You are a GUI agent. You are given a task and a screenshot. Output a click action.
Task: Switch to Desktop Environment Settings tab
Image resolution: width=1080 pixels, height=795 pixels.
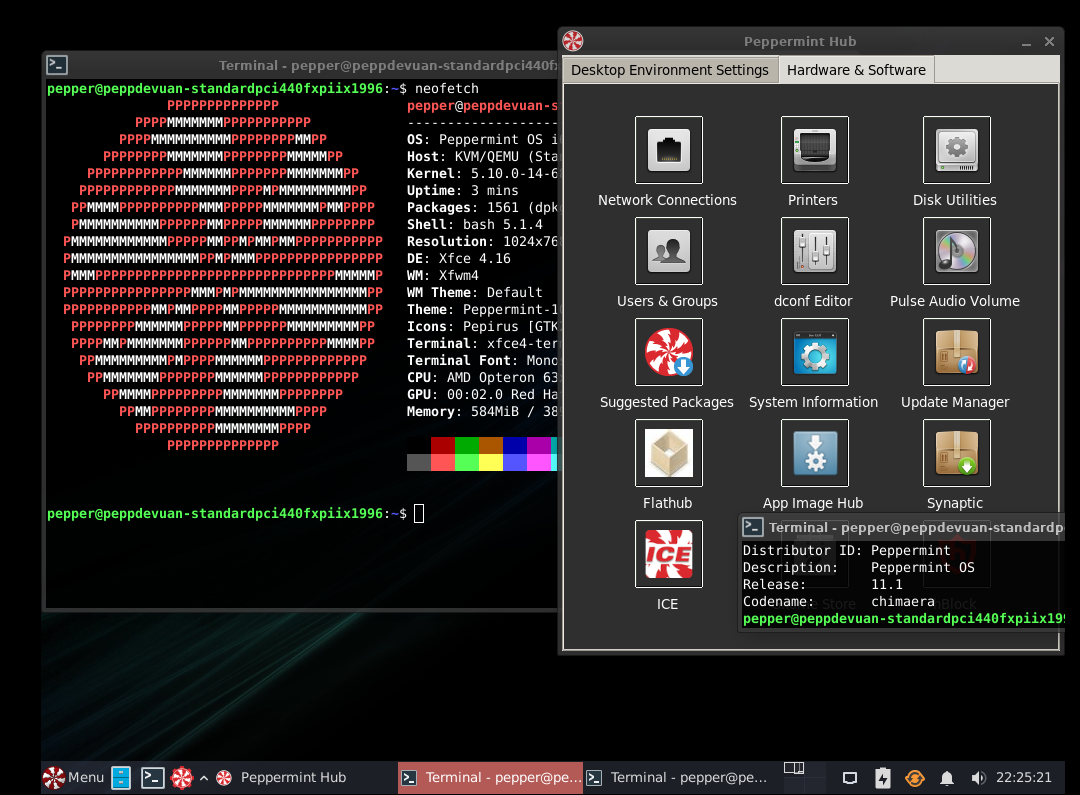tap(669, 70)
